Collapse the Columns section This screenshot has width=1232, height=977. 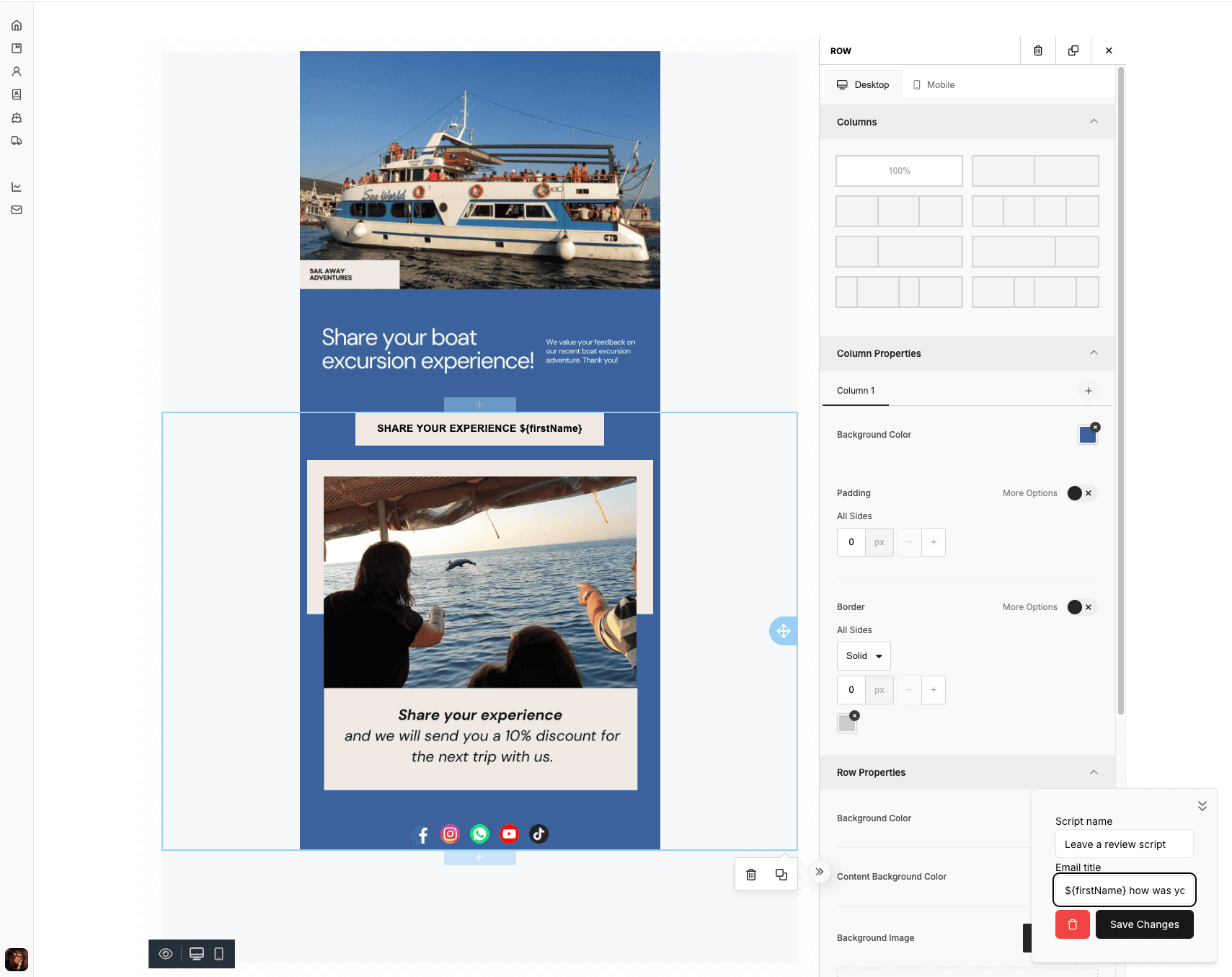tap(1094, 121)
